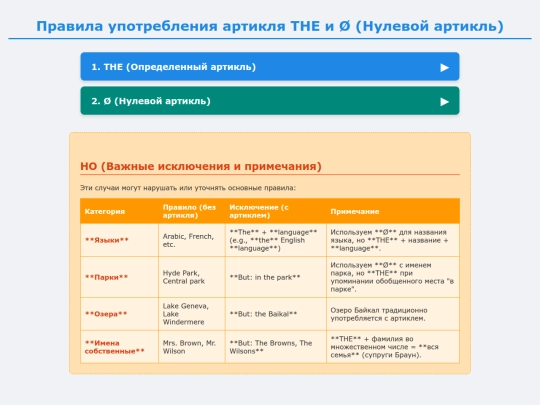Click the cell **The** + **language** example
Viewport: 540px width, 405px height.
click(x=276, y=240)
